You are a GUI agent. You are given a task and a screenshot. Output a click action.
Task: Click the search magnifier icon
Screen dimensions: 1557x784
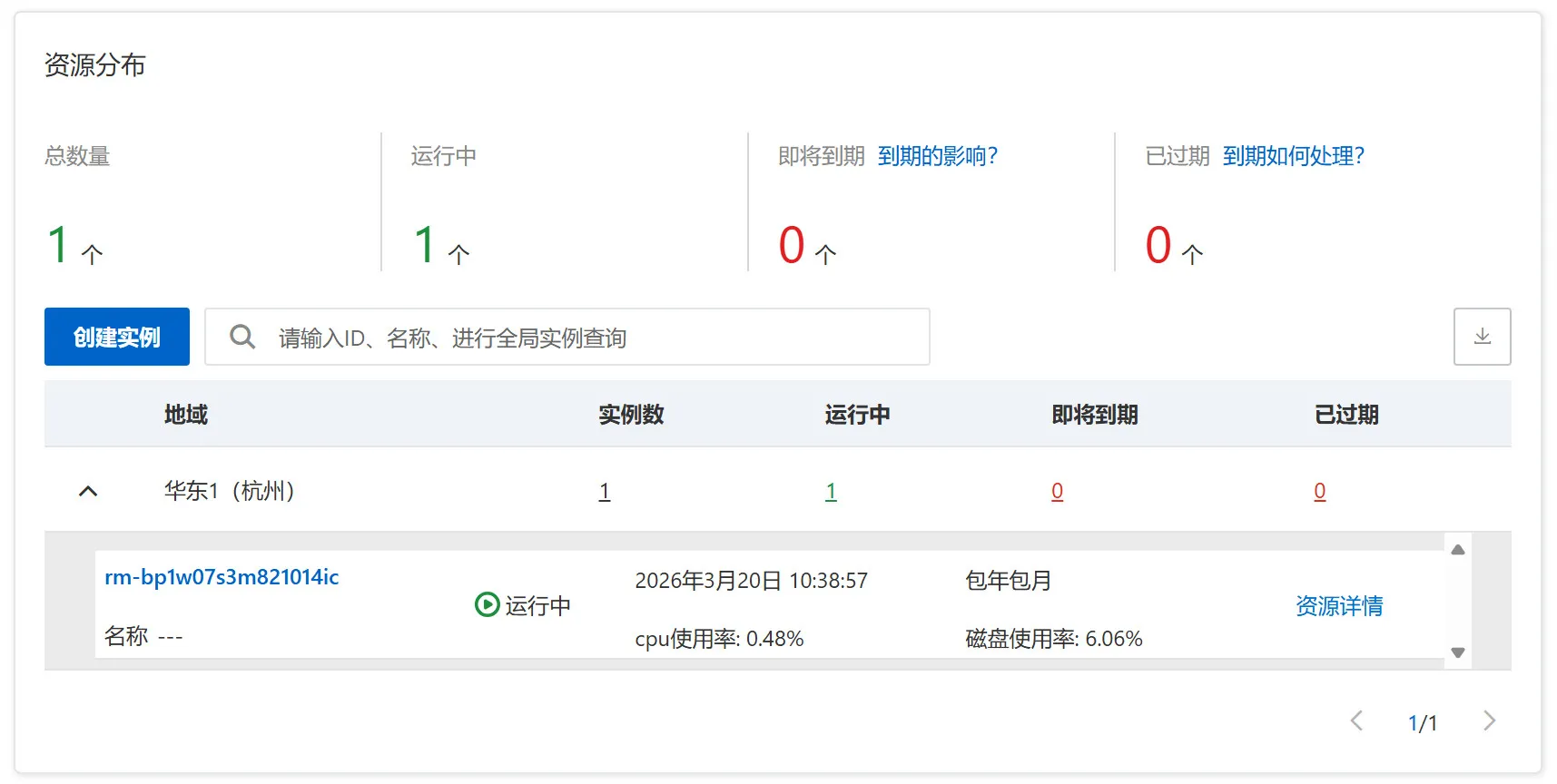point(242,338)
